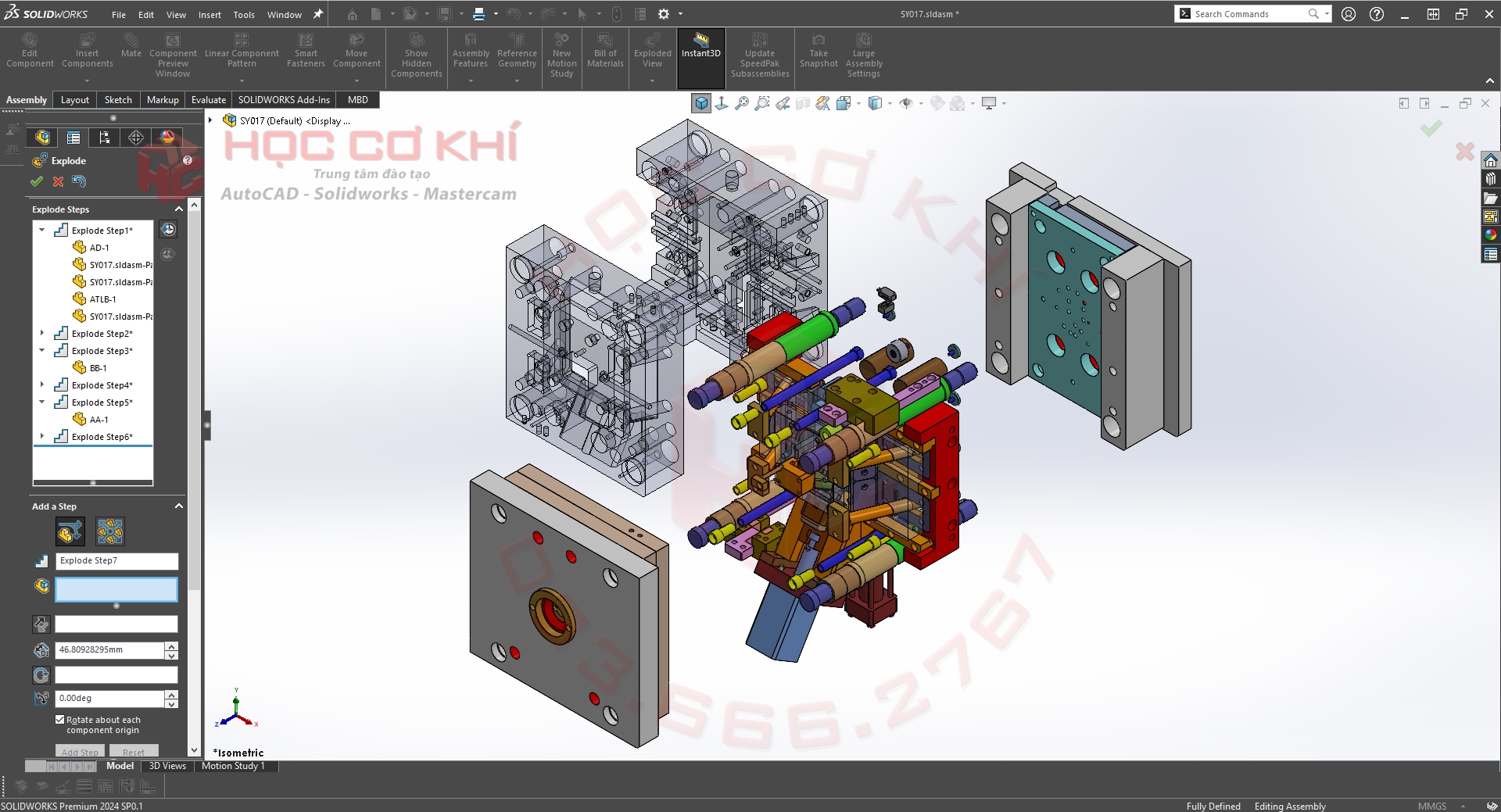Click the Exploded View tool

pyautogui.click(x=652, y=52)
